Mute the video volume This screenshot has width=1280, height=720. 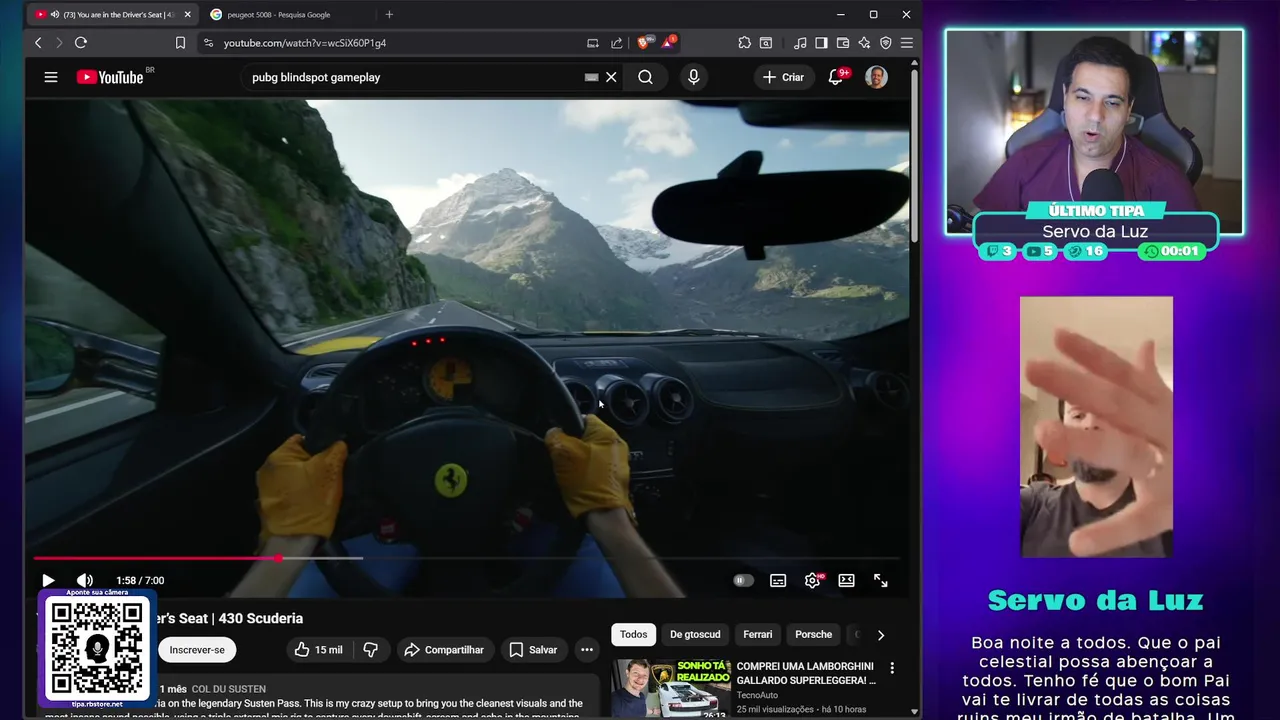[85, 580]
